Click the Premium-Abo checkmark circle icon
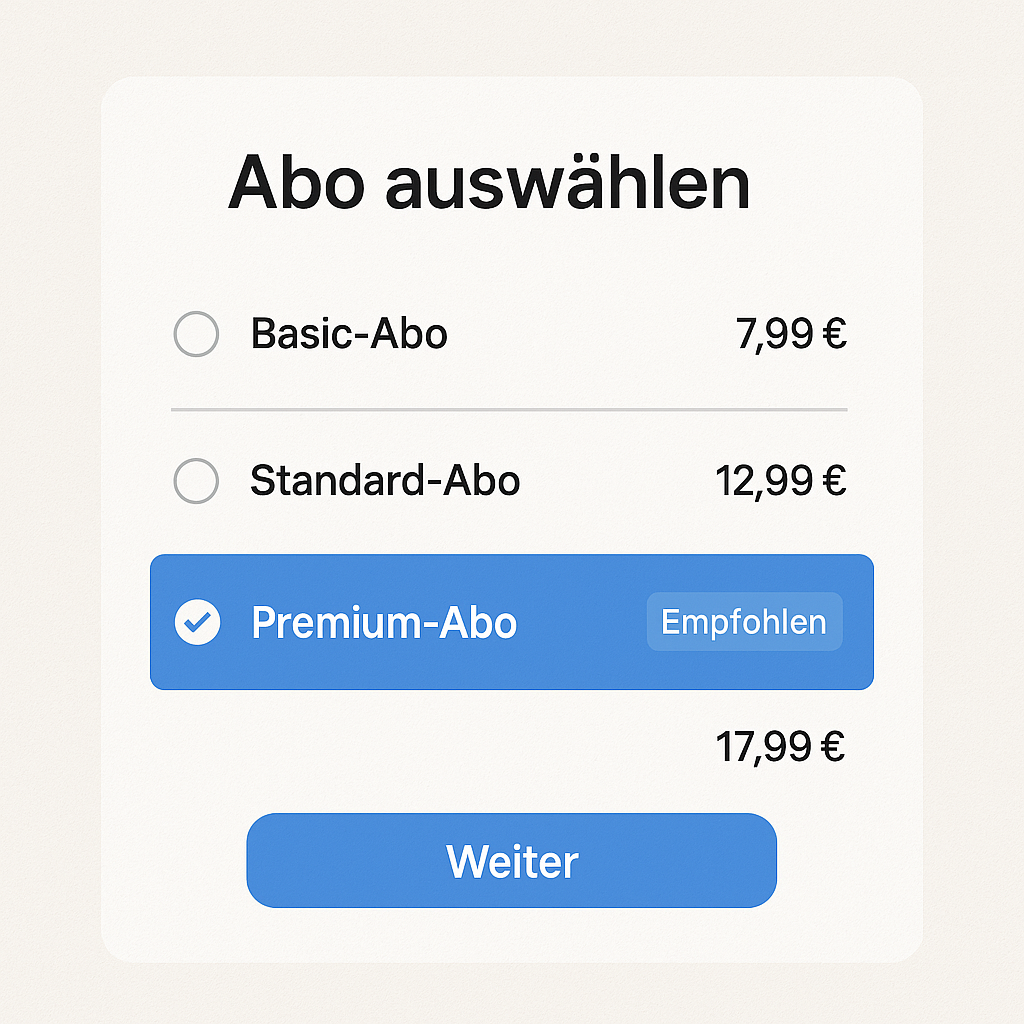The height and width of the screenshot is (1024, 1024). click(197, 622)
